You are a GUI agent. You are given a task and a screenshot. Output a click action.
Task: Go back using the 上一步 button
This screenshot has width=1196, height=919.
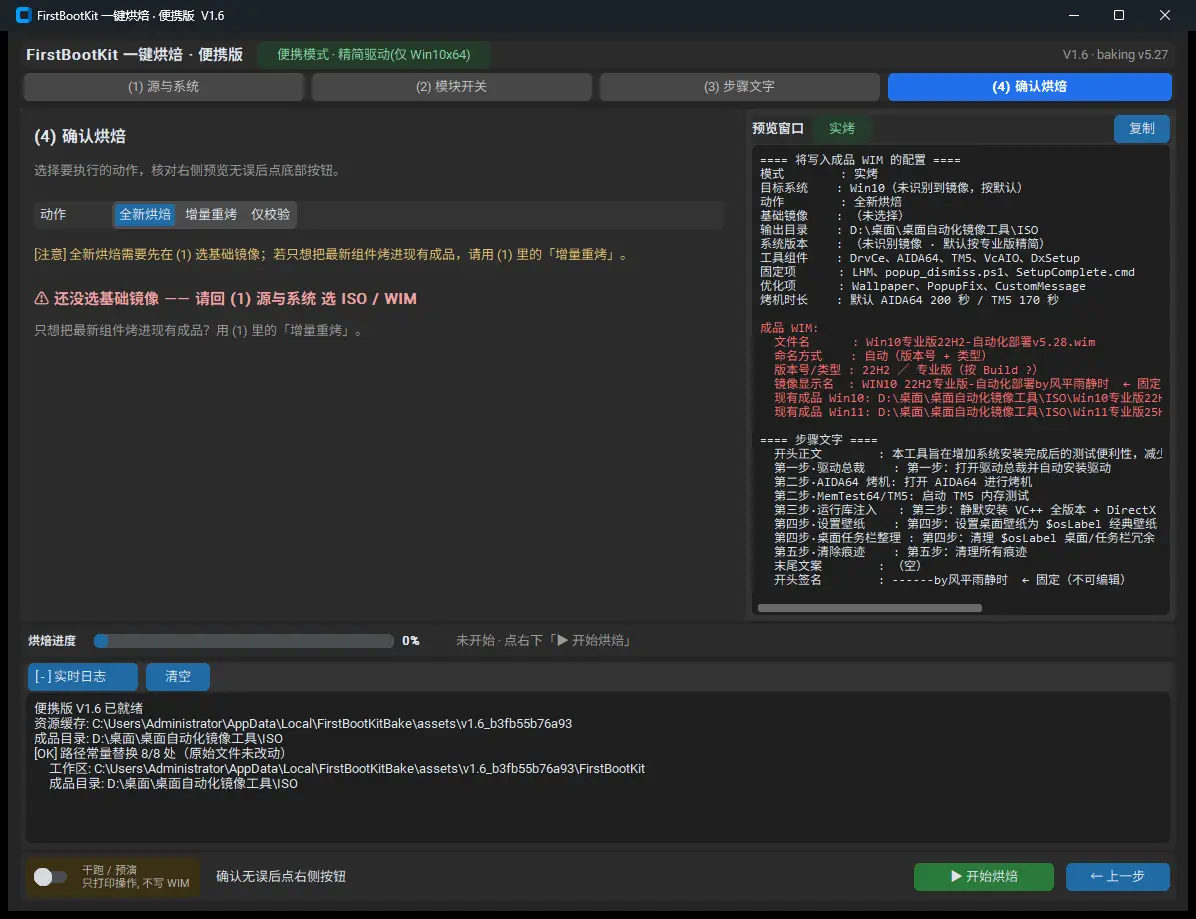1117,876
